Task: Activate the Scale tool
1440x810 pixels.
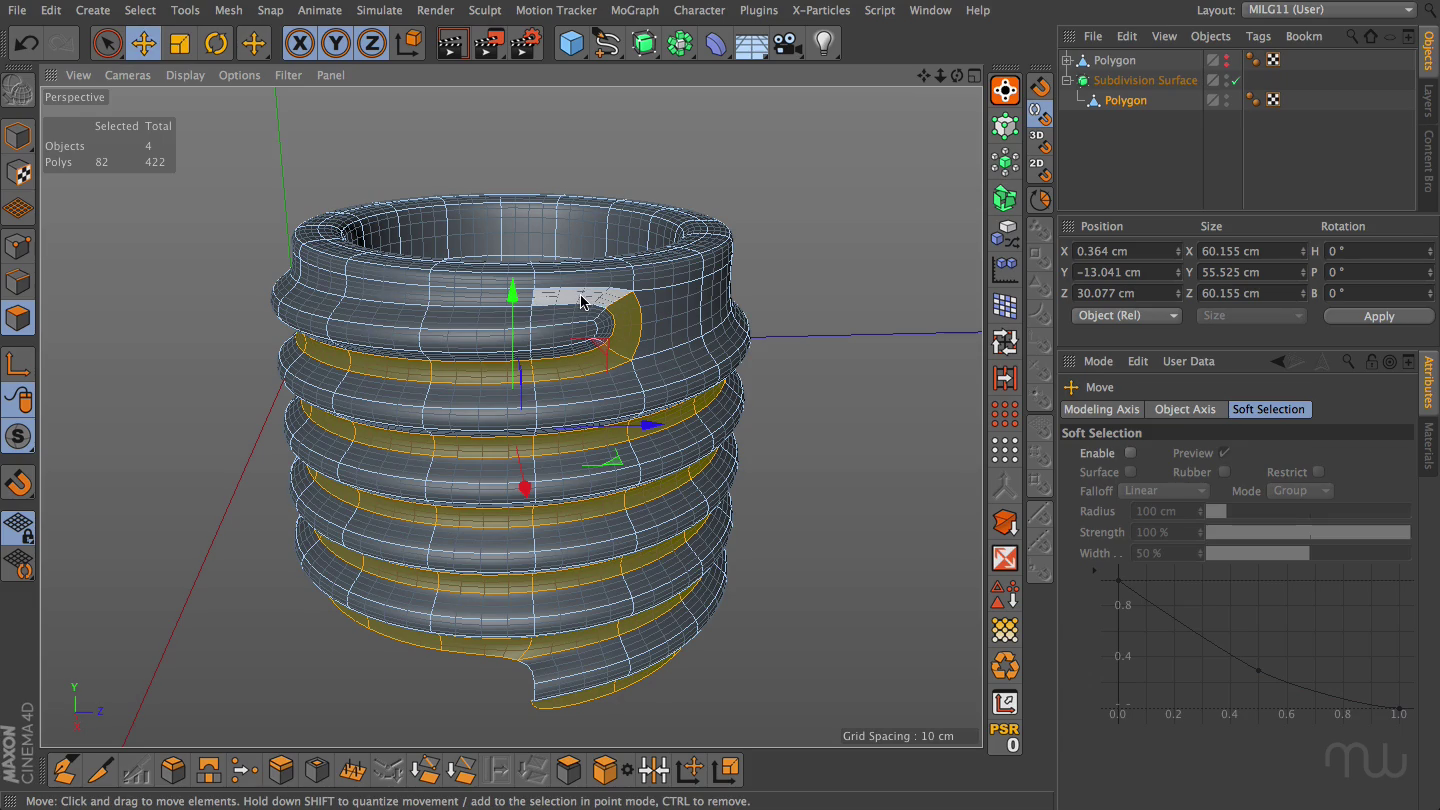Action: point(180,43)
